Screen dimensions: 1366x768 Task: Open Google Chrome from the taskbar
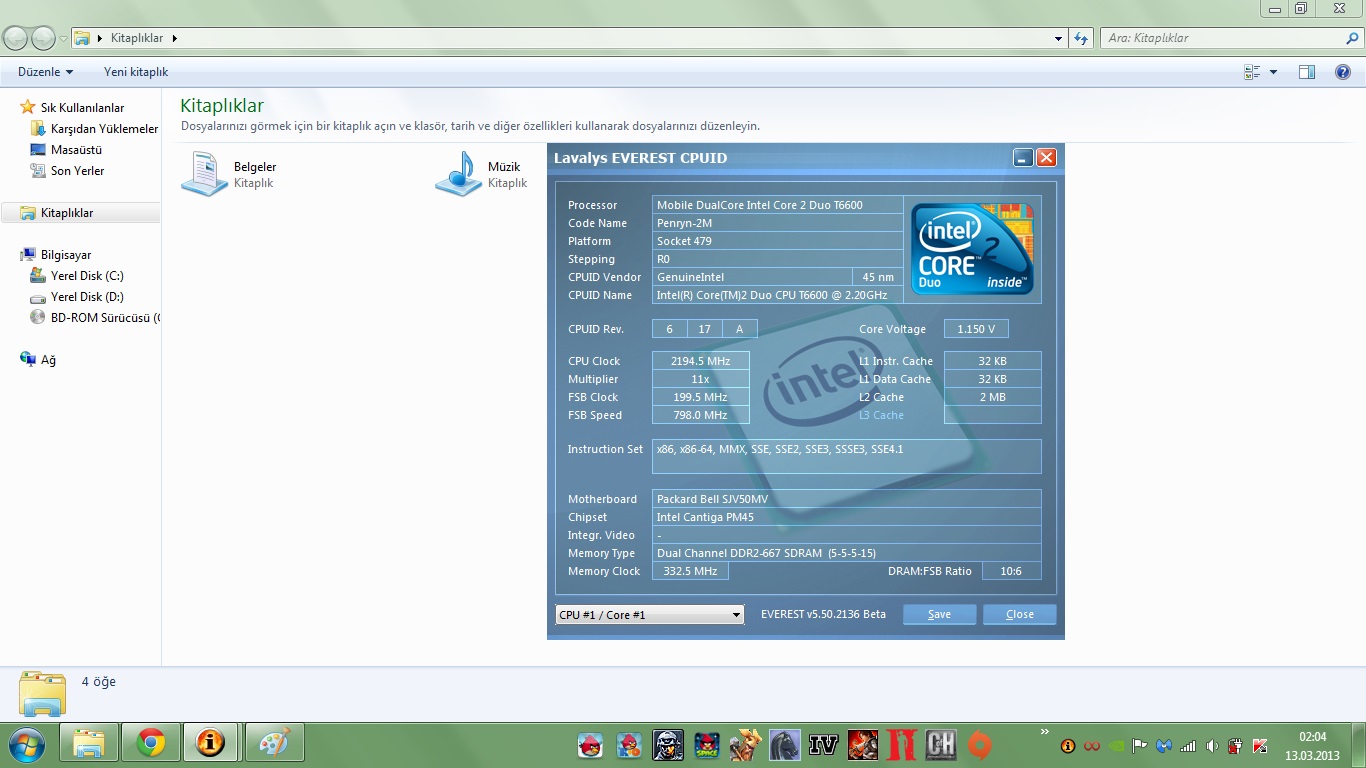click(x=151, y=743)
